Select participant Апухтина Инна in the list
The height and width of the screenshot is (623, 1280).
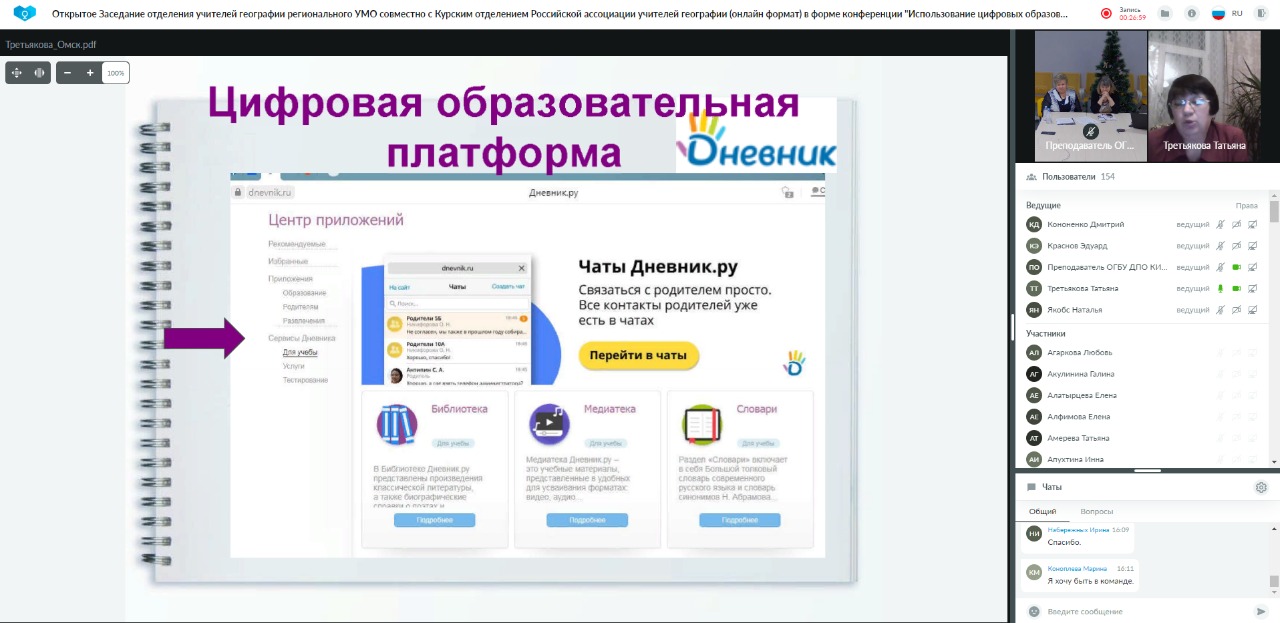click(x=1143, y=459)
